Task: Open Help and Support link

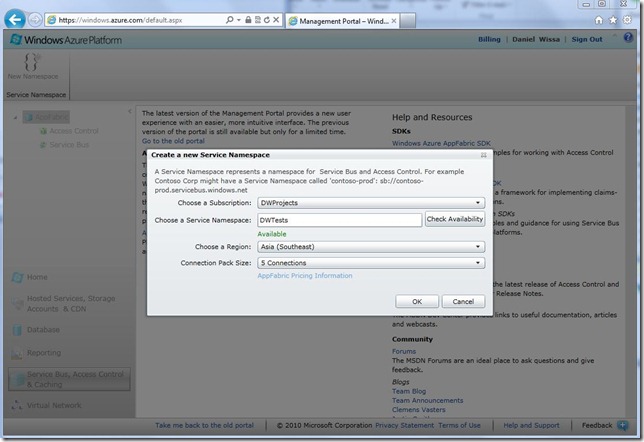Action: (x=531, y=425)
